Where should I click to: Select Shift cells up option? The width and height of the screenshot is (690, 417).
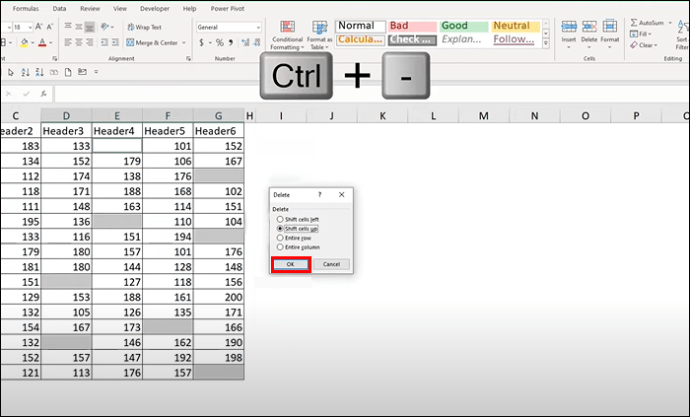(297, 229)
